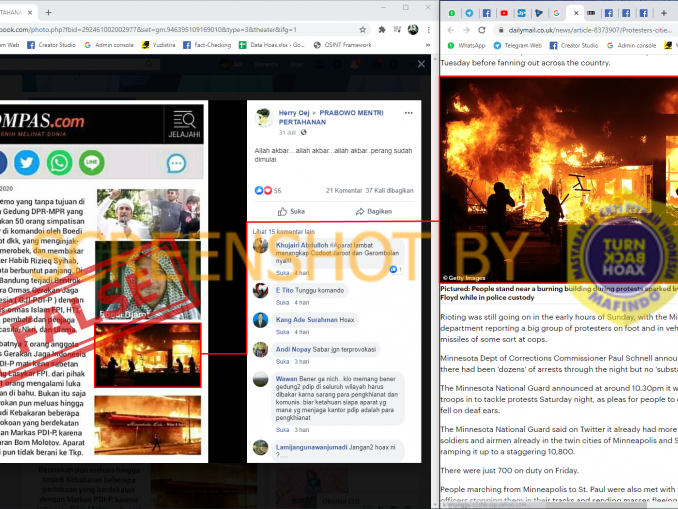The image size is (678, 509).
Task: Open Telegram Web bookmark in right window
Action: click(518, 45)
